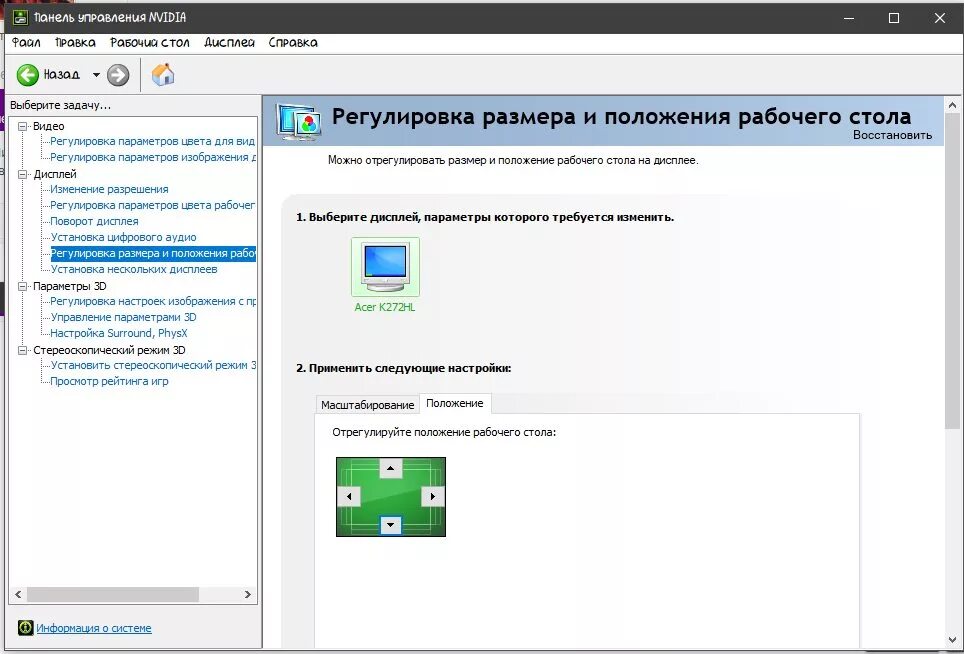Collapse Стереоскопический режим 3D node
964x654 pixels.
pyautogui.click(x=23, y=350)
